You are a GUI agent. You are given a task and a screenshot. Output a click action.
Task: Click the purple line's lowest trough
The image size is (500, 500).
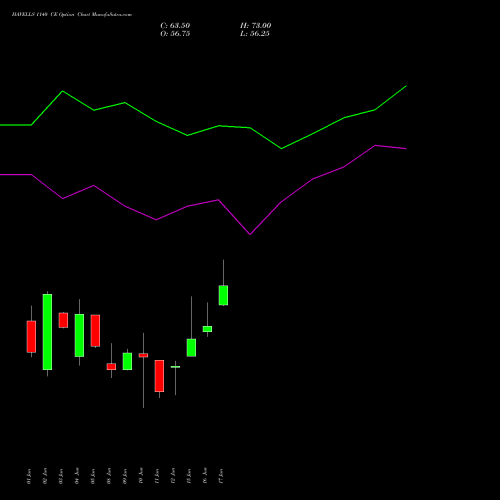pyautogui.click(x=250, y=234)
